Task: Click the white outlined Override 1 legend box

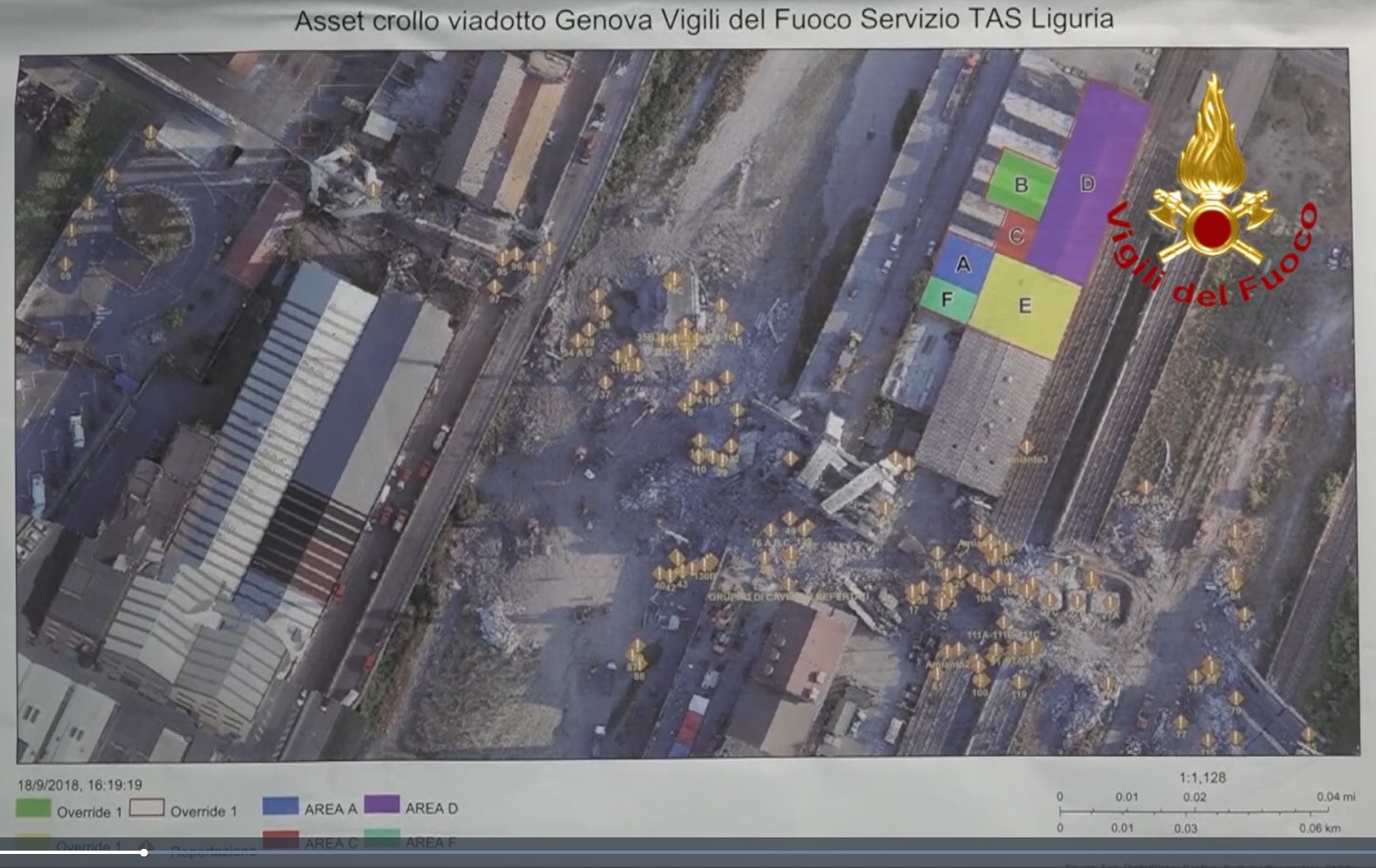Action: click(x=146, y=808)
